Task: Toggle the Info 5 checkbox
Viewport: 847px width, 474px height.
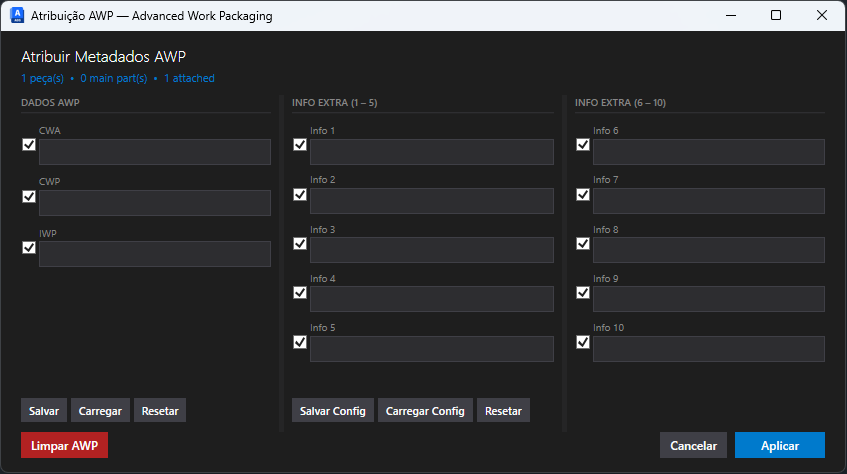Action: pyautogui.click(x=300, y=342)
